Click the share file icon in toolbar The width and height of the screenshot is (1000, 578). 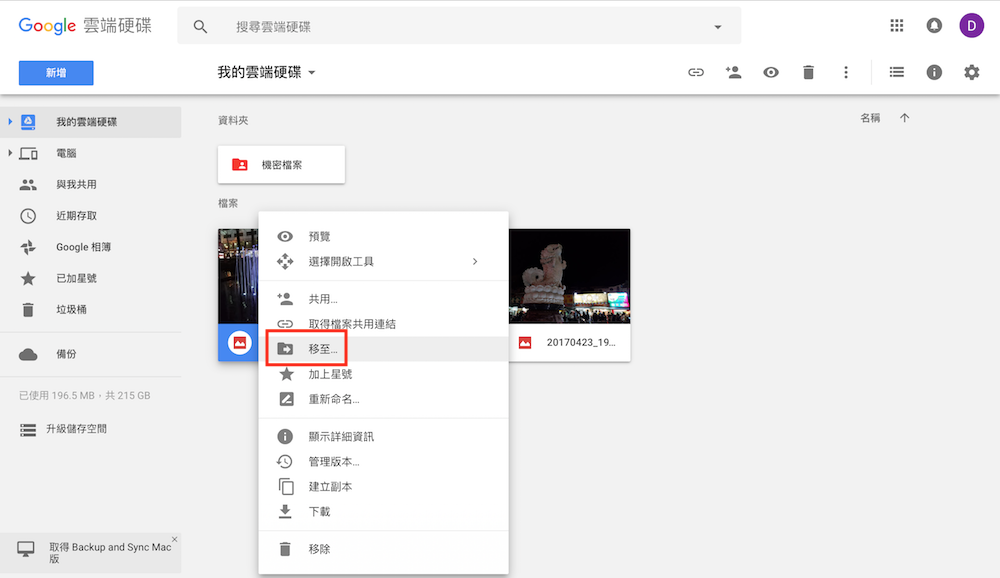733,72
